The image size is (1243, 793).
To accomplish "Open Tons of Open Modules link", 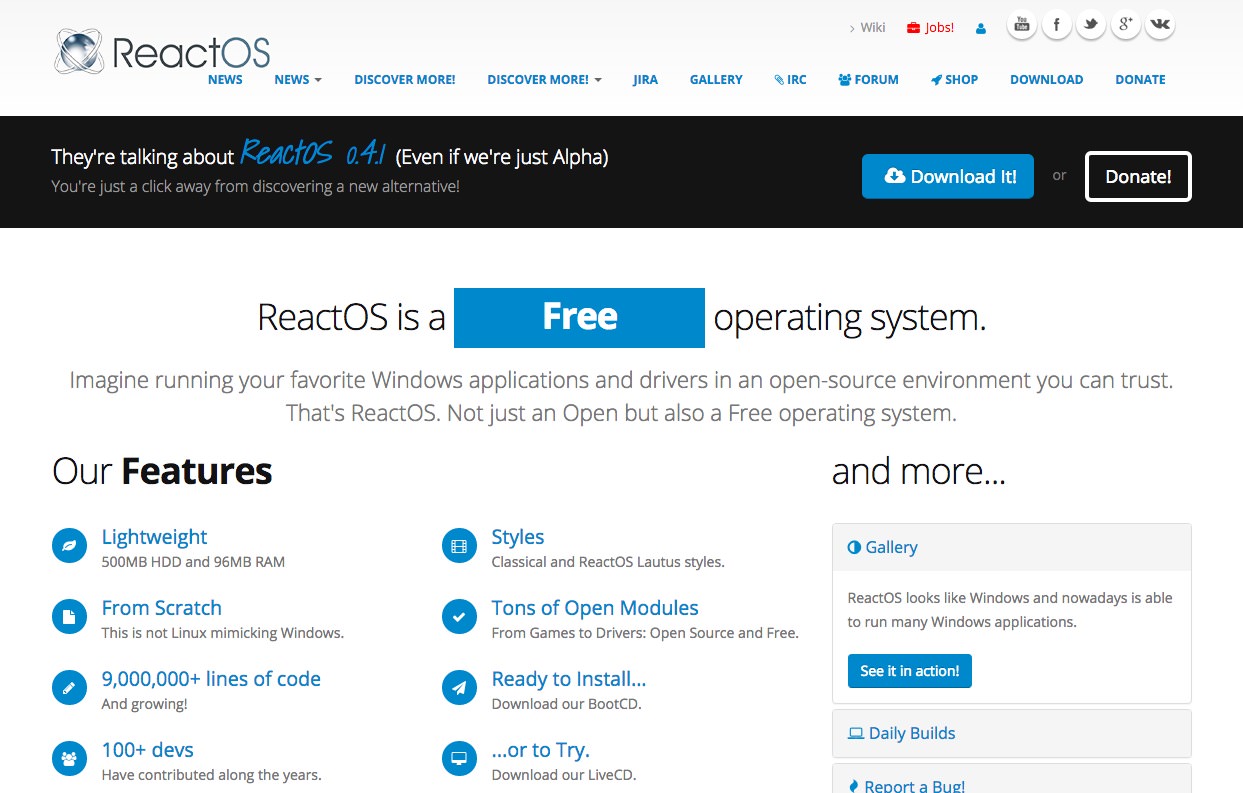I will pyautogui.click(x=595, y=608).
